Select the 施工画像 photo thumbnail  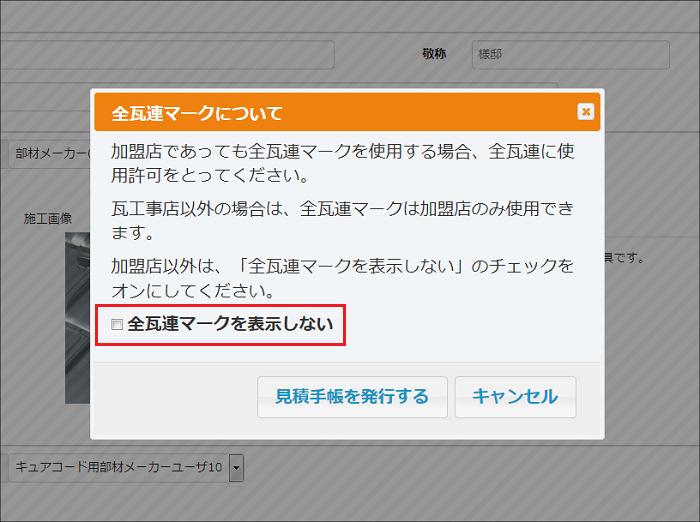78,320
